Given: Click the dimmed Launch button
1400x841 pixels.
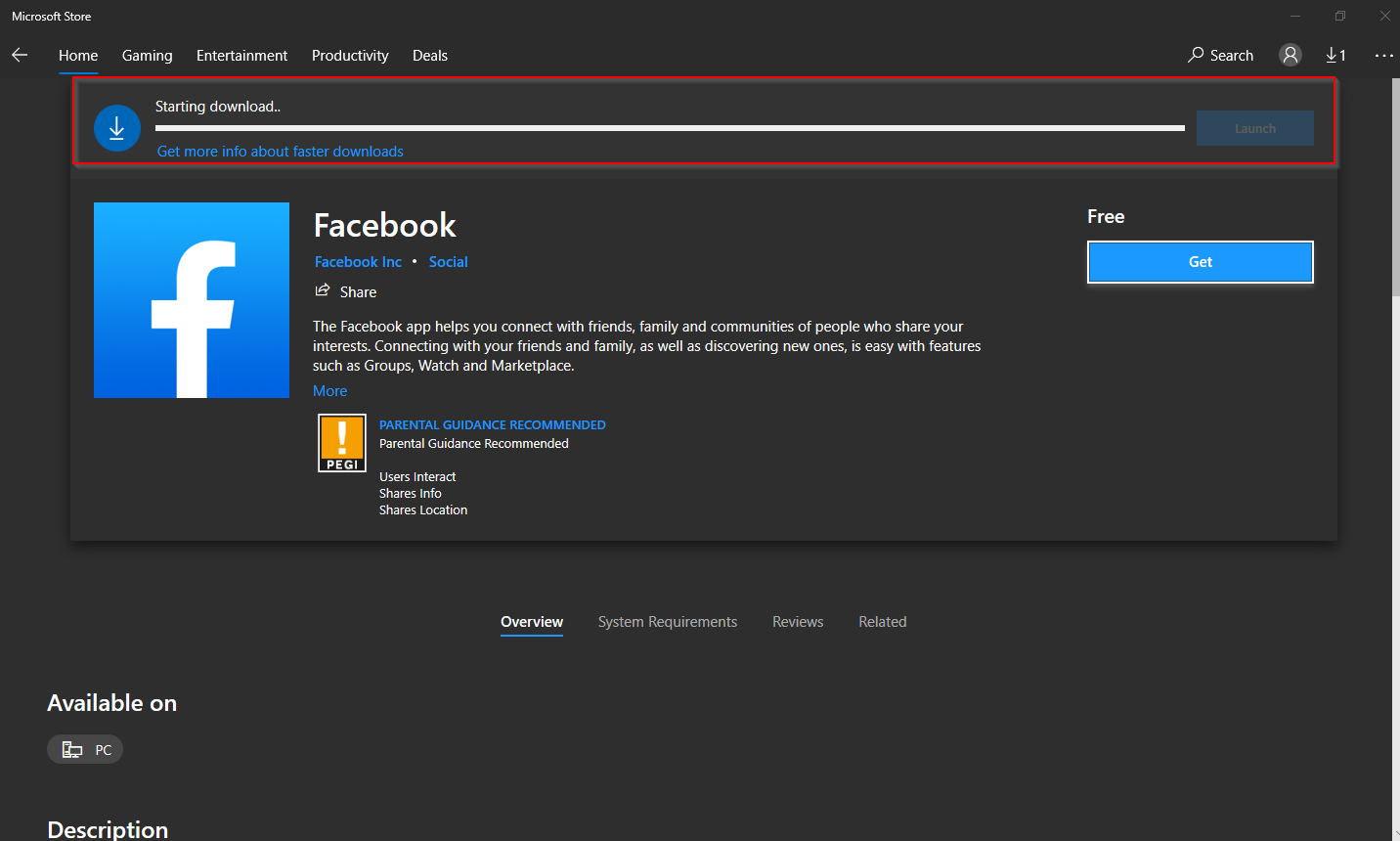Looking at the screenshot, I should click(1255, 128).
